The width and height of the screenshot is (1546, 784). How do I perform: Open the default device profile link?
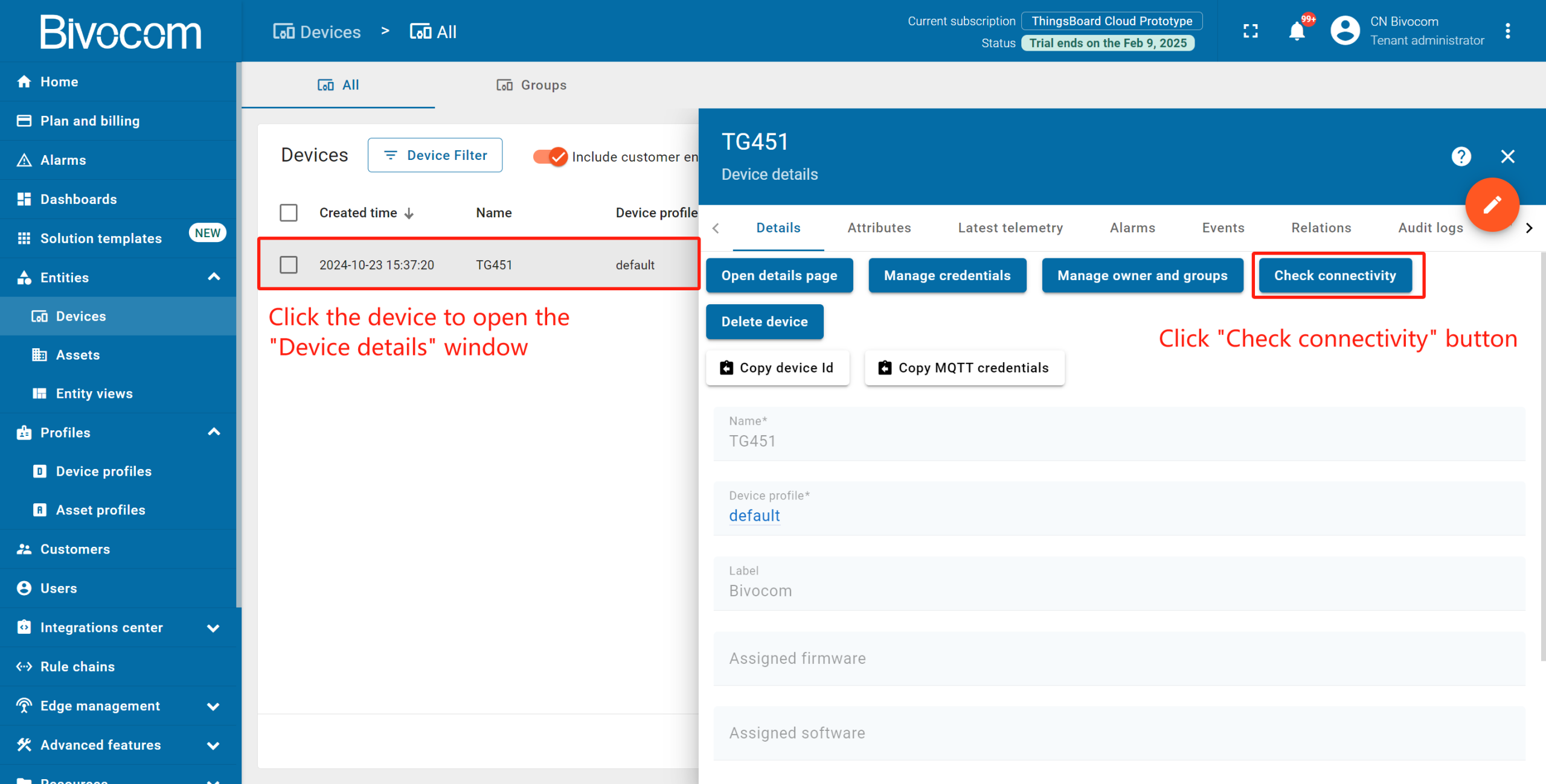[754, 515]
